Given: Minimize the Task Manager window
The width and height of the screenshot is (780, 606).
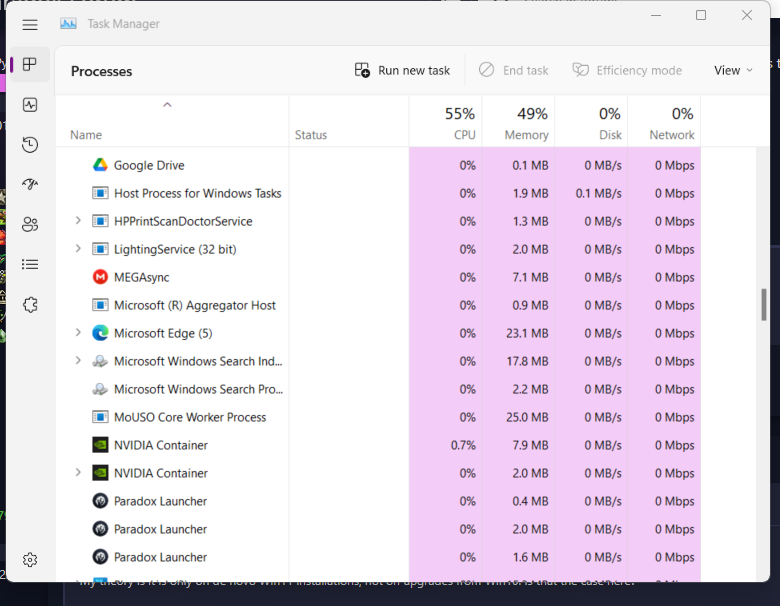Looking at the screenshot, I should coord(656,15).
